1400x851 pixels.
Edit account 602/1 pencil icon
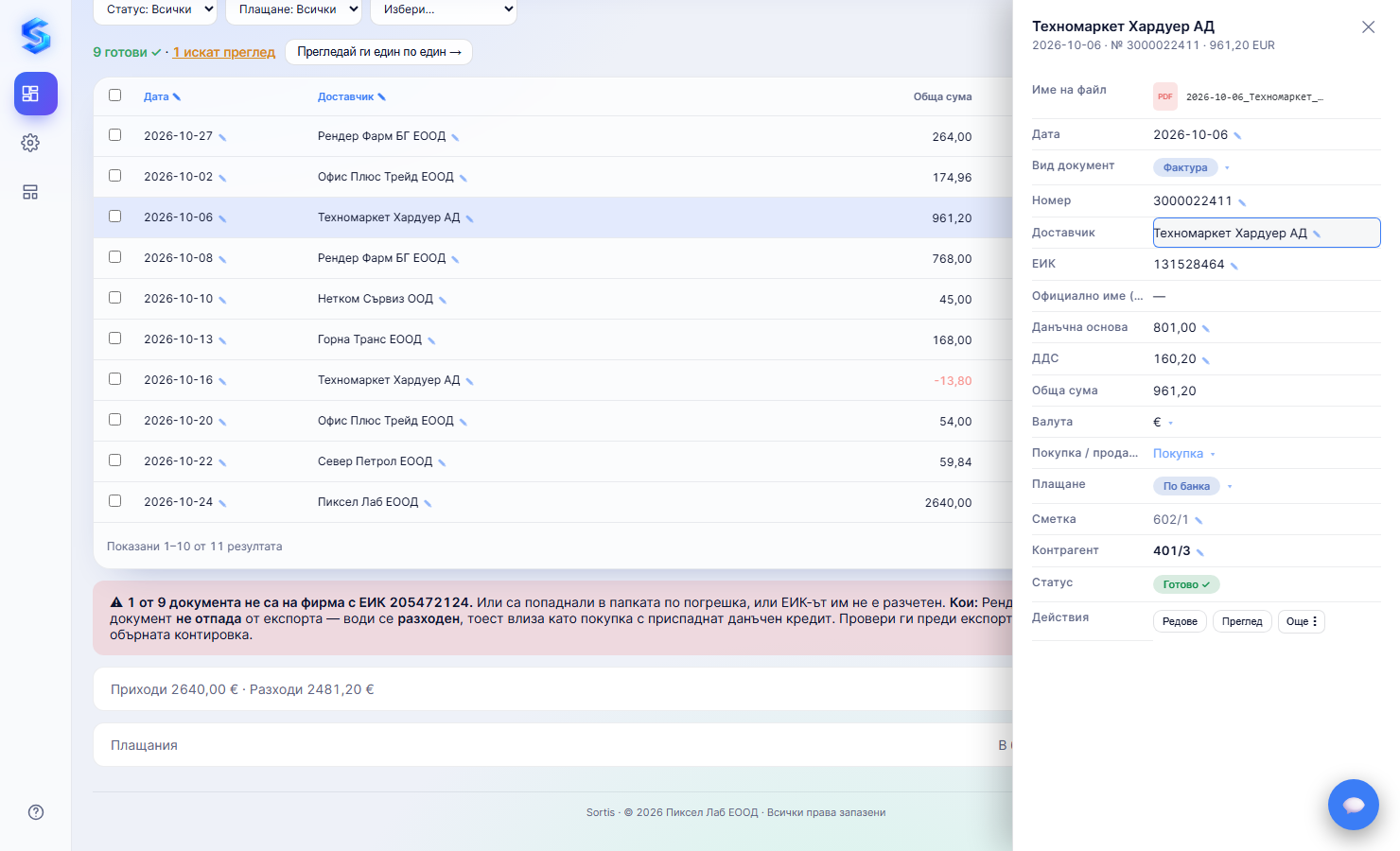coord(1199,521)
